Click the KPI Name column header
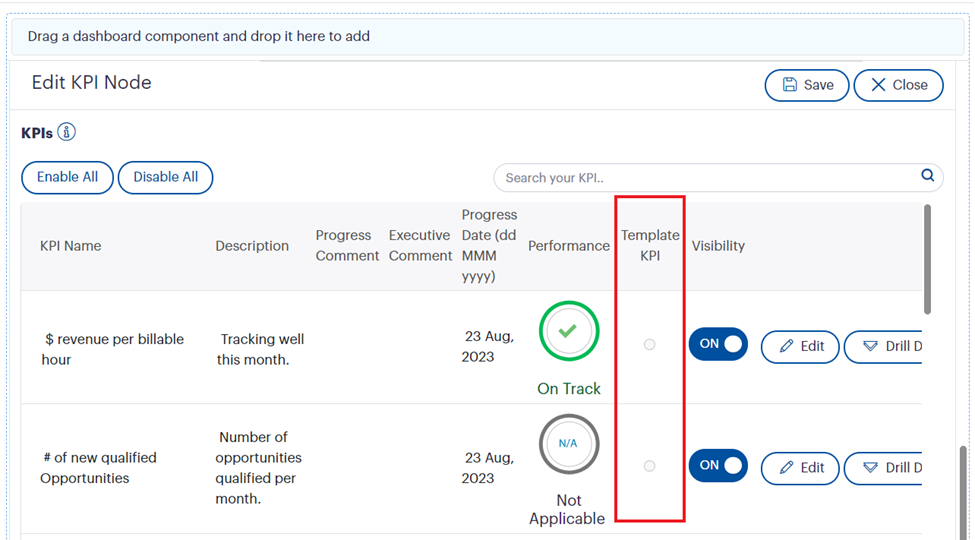This screenshot has width=975, height=540. [71, 246]
